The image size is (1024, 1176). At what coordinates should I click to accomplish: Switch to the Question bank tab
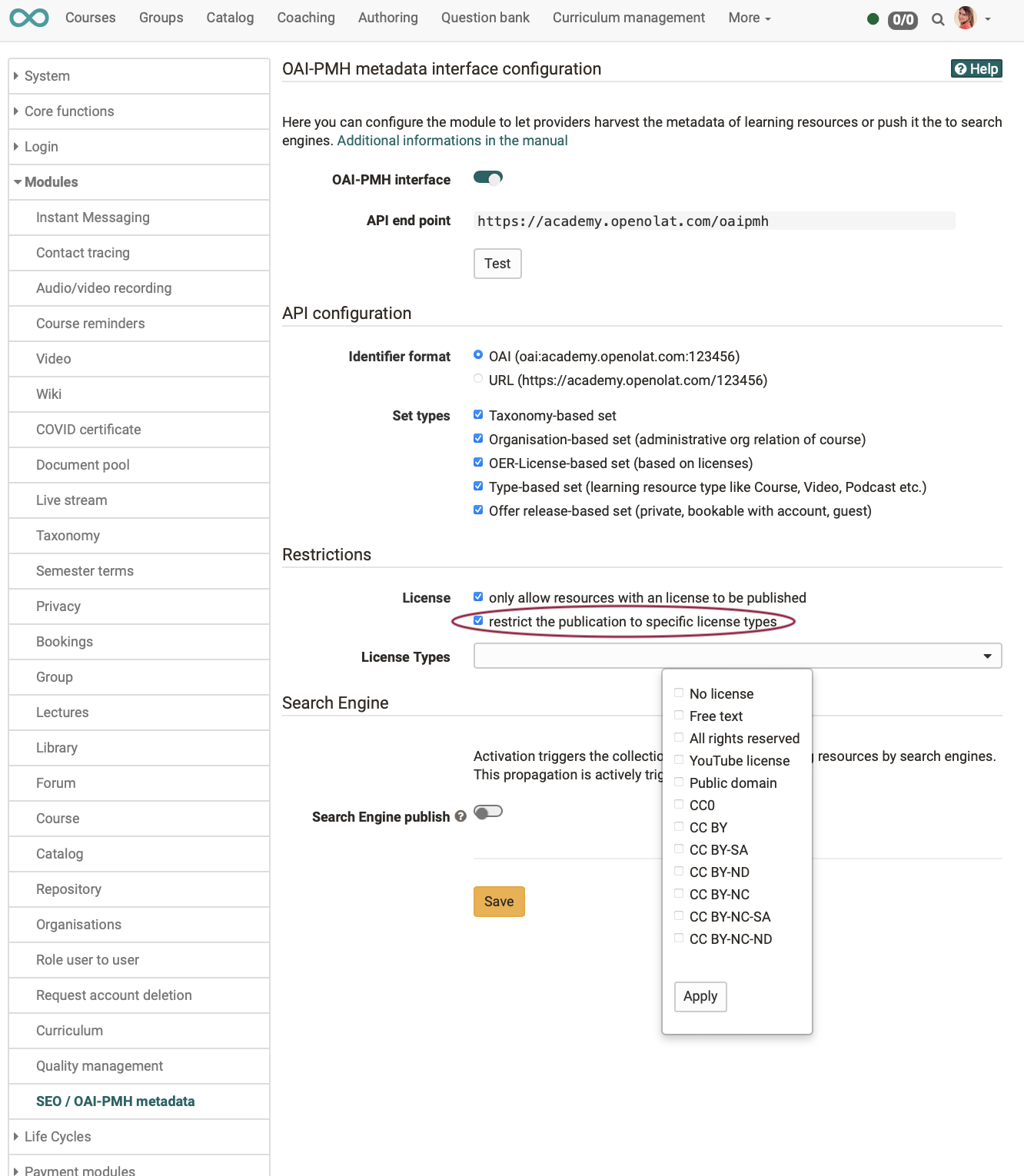pos(485,18)
